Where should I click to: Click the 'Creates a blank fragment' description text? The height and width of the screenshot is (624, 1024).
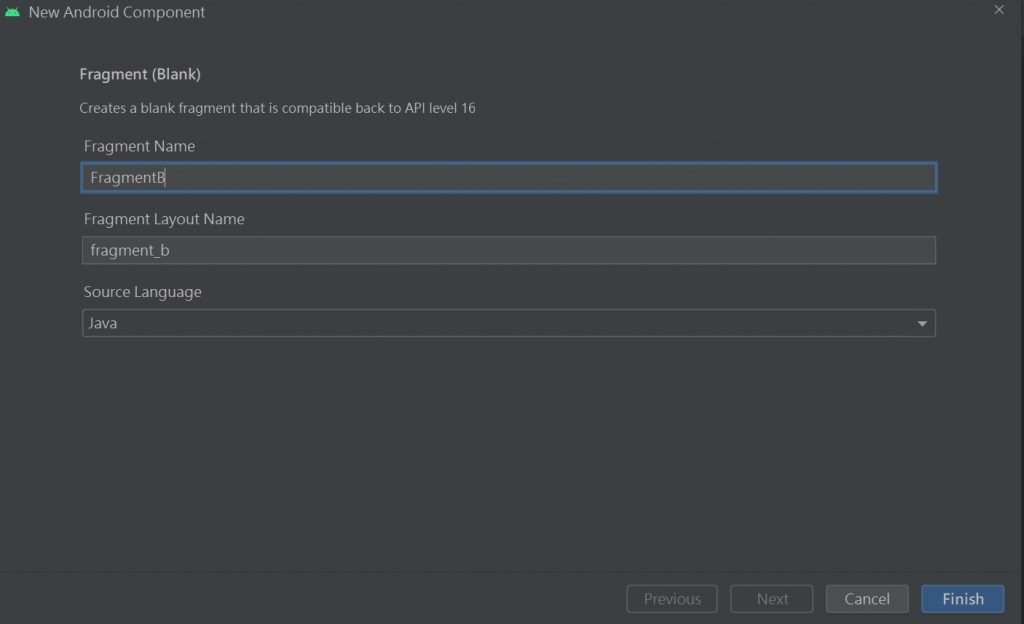(277, 108)
